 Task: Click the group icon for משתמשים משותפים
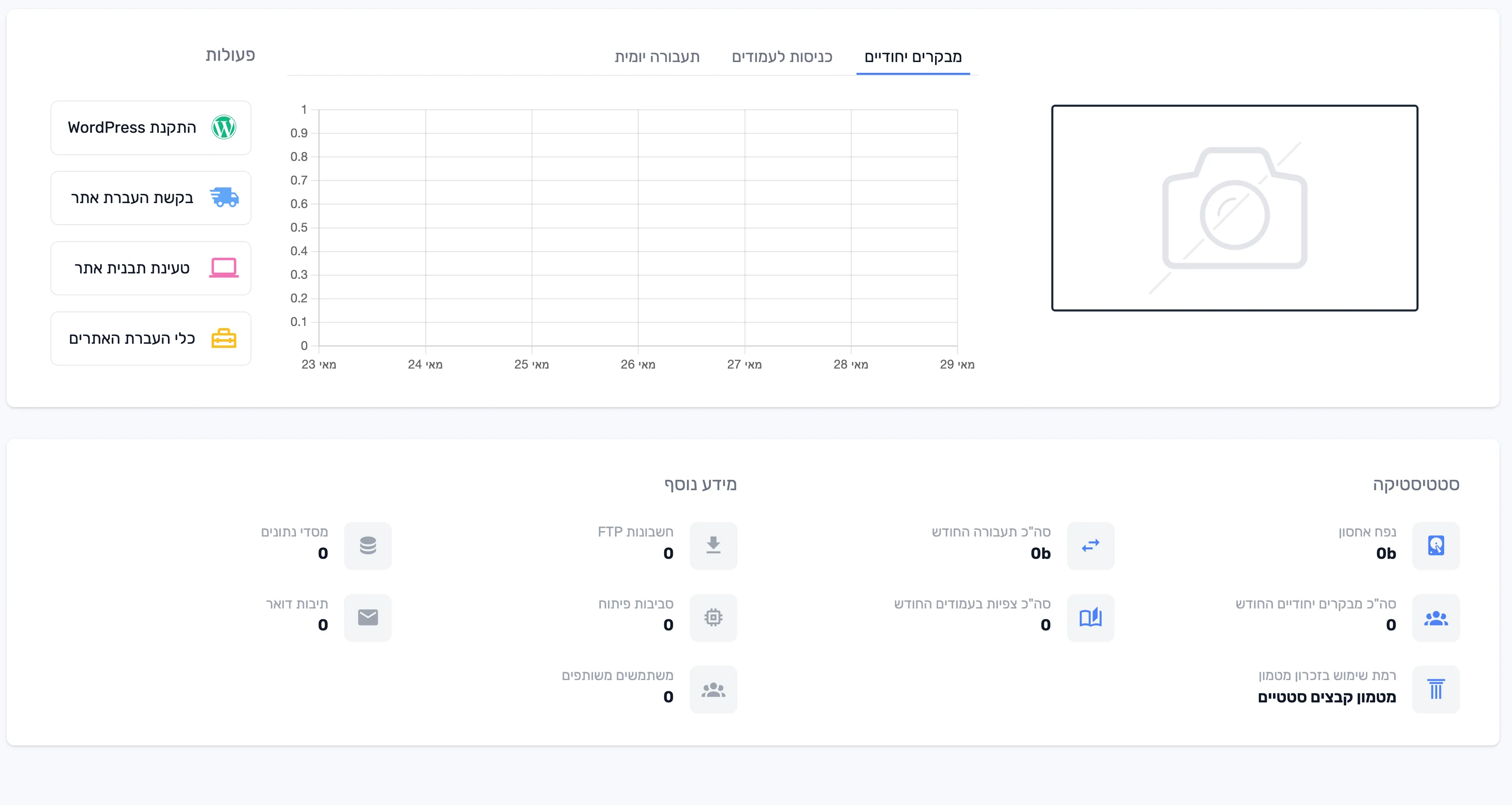click(x=713, y=689)
